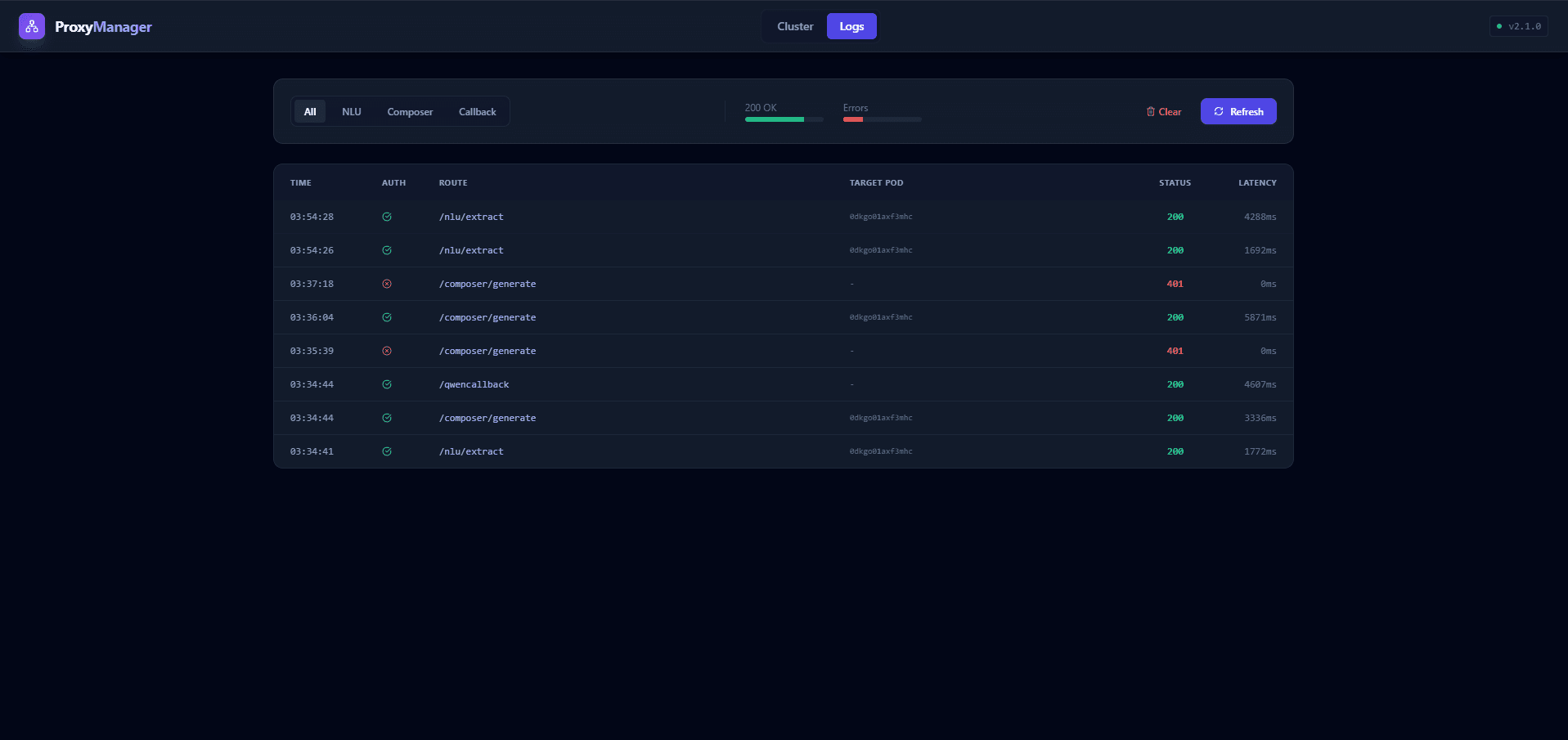Select the Logs tab
The image size is (1568, 740).
851,26
